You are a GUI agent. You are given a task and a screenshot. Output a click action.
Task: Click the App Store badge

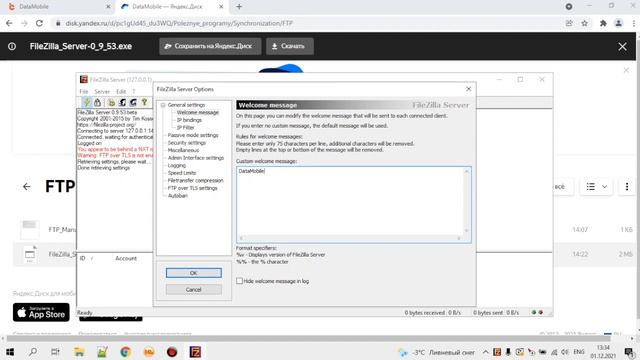[41, 312]
